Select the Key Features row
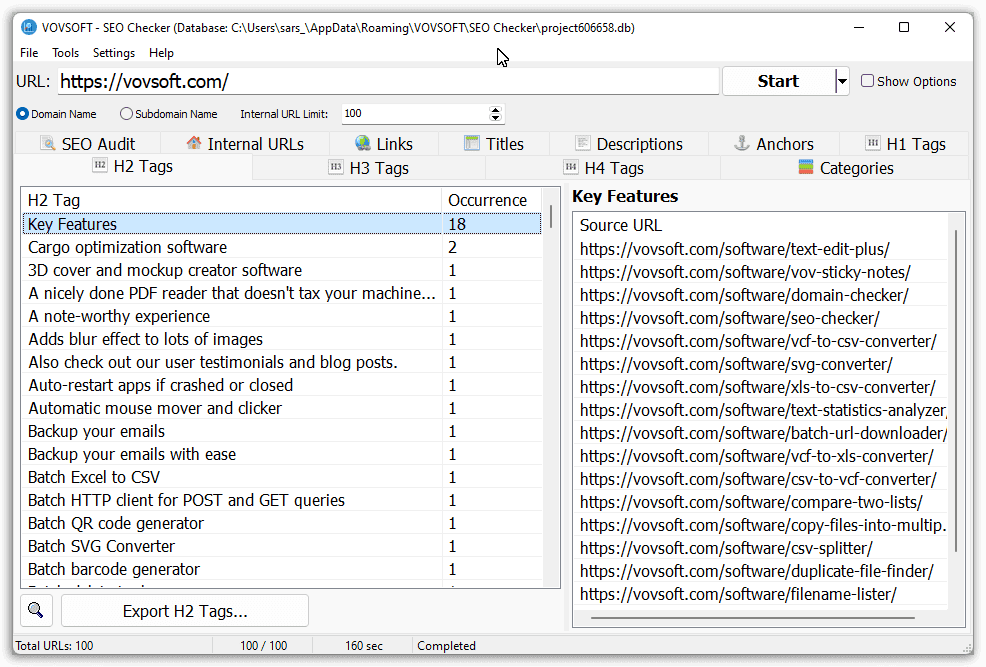The width and height of the screenshot is (986, 667). [282, 224]
